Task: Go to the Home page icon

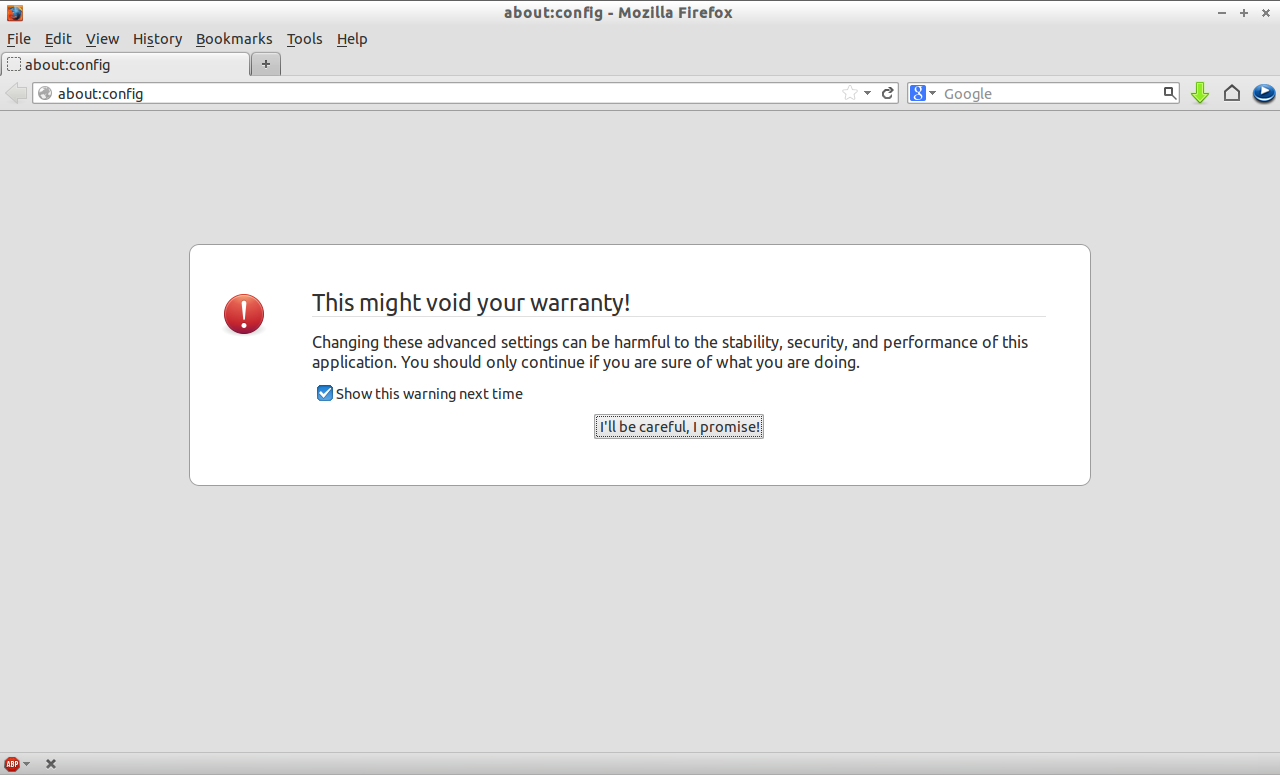Action: [x=1232, y=93]
